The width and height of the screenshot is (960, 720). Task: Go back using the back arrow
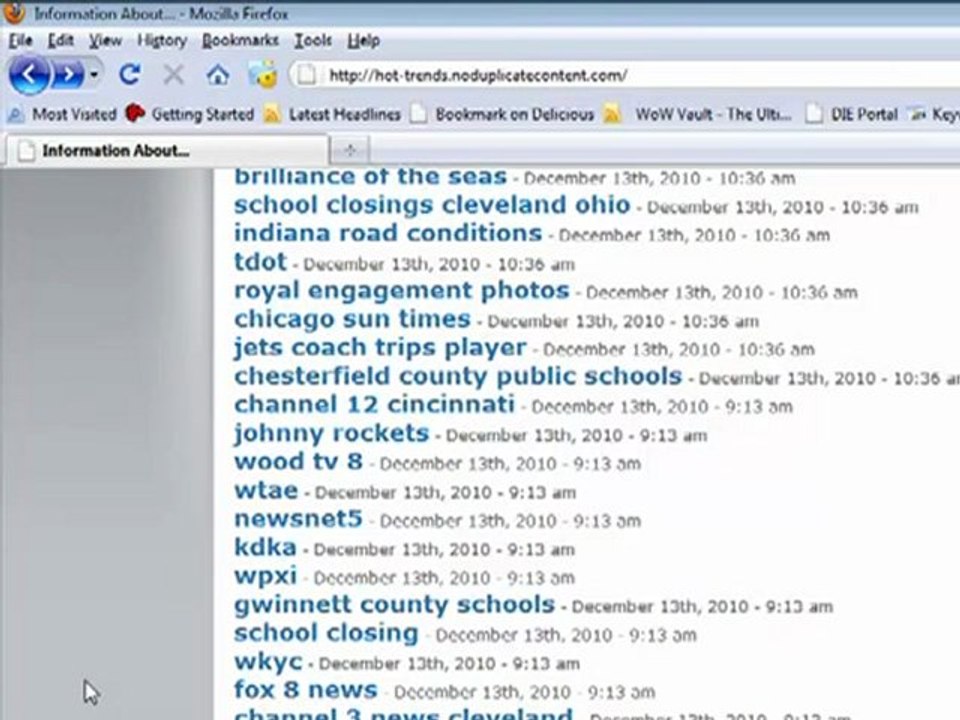pos(28,74)
